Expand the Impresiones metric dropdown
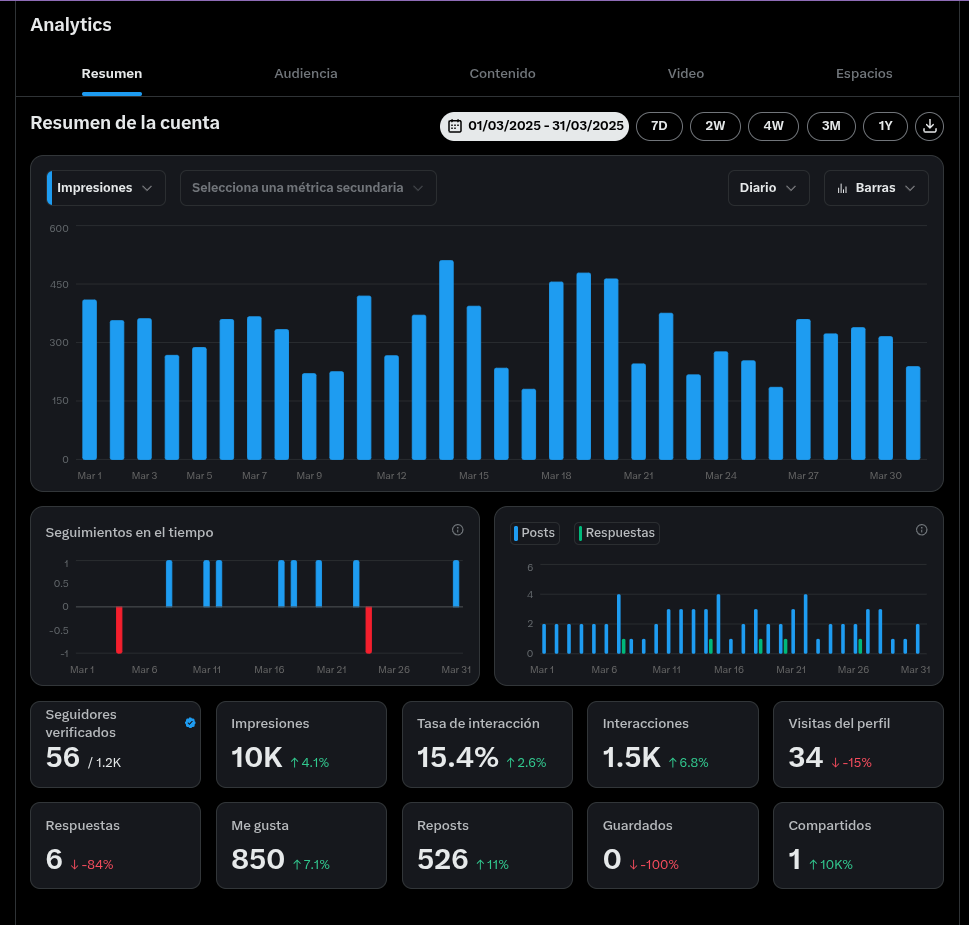The height and width of the screenshot is (925, 969). pyautogui.click(x=106, y=188)
